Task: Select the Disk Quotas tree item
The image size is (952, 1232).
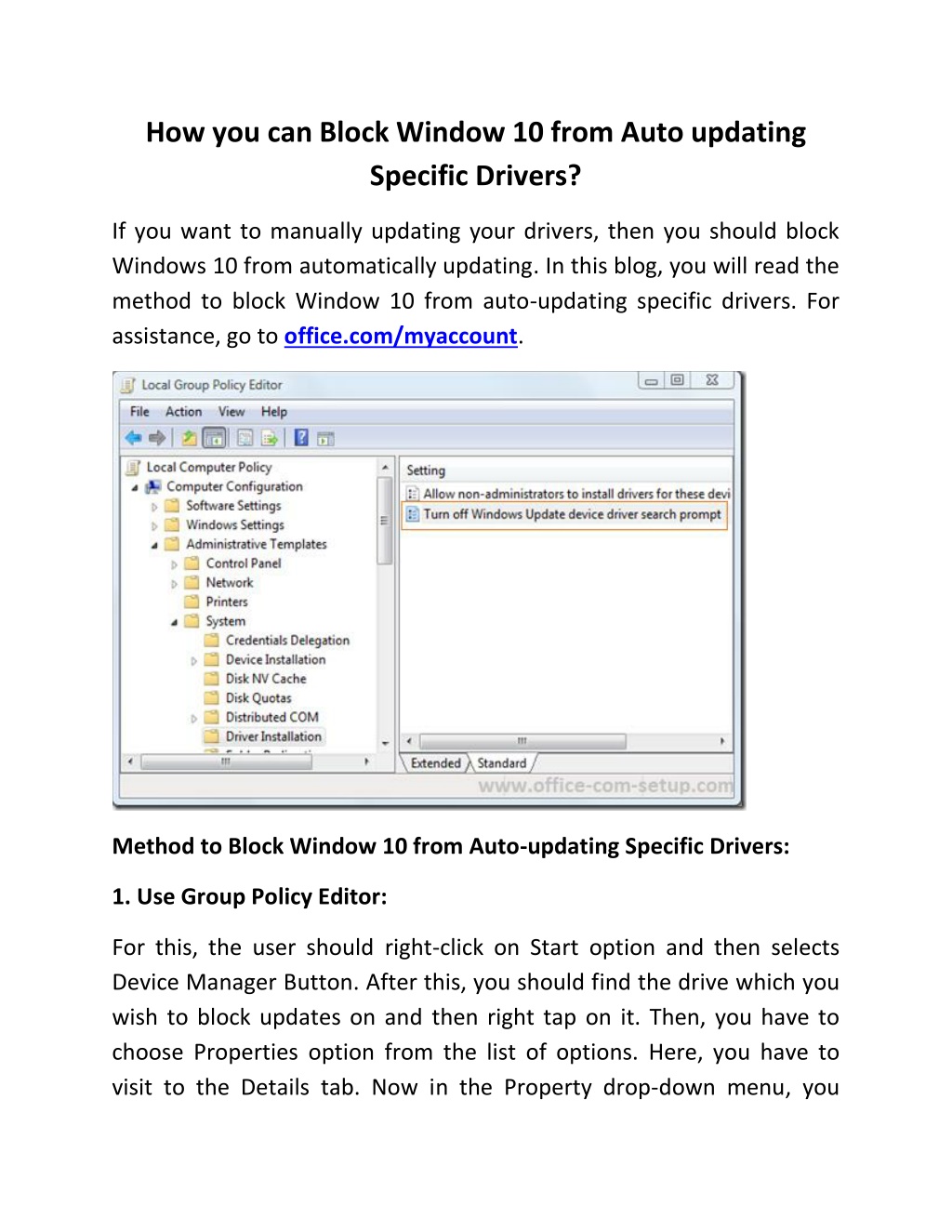Action: [258, 697]
